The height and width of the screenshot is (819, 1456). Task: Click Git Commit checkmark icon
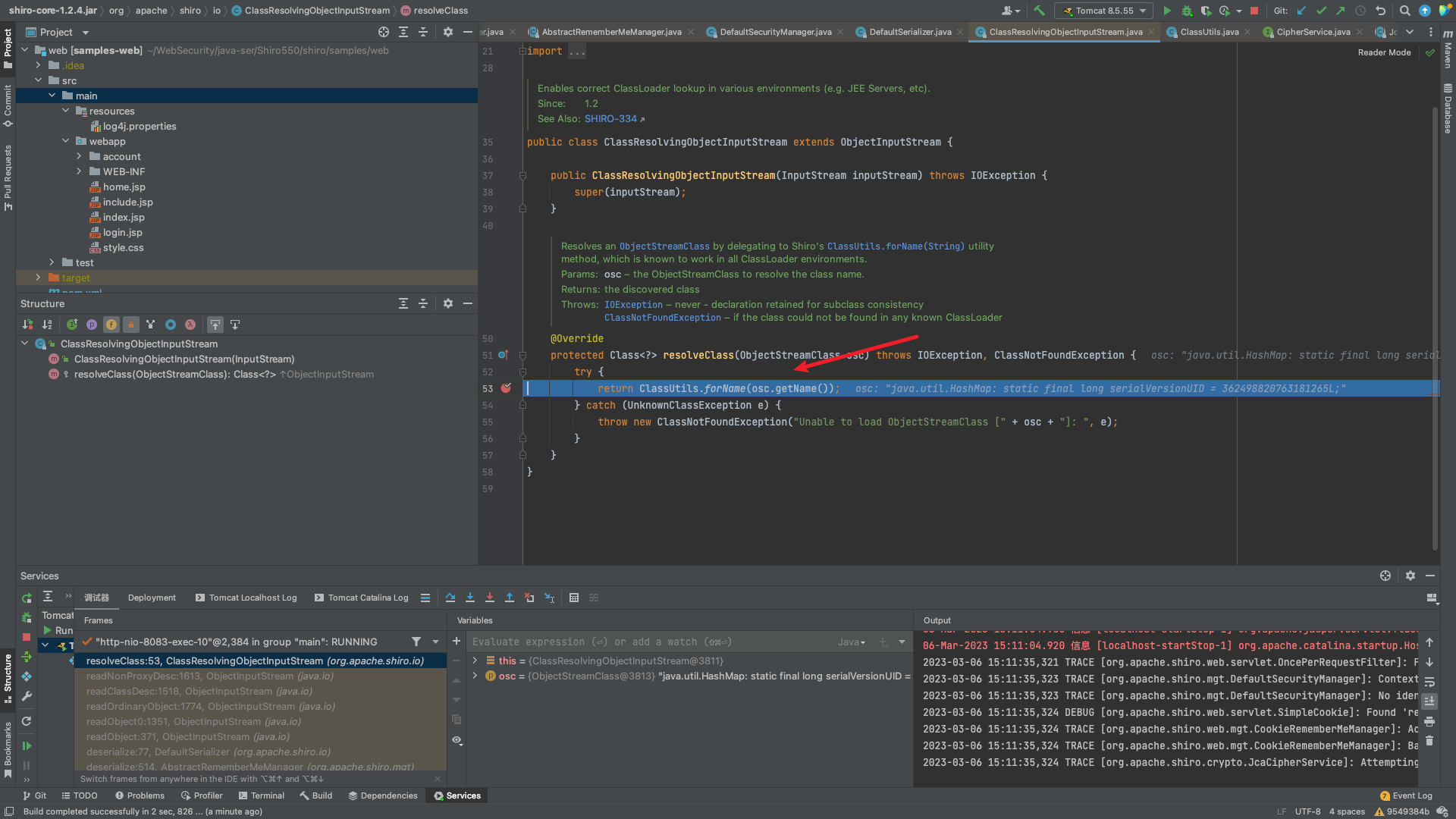1321,11
